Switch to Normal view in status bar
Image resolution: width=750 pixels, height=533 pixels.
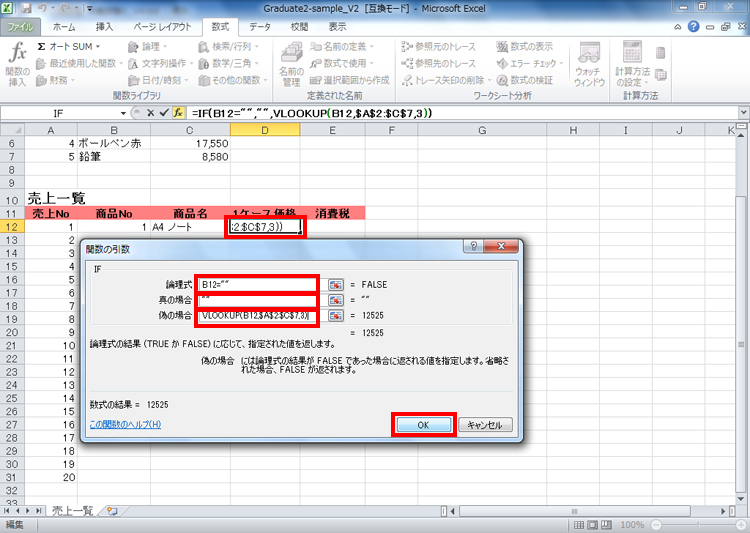click(579, 525)
